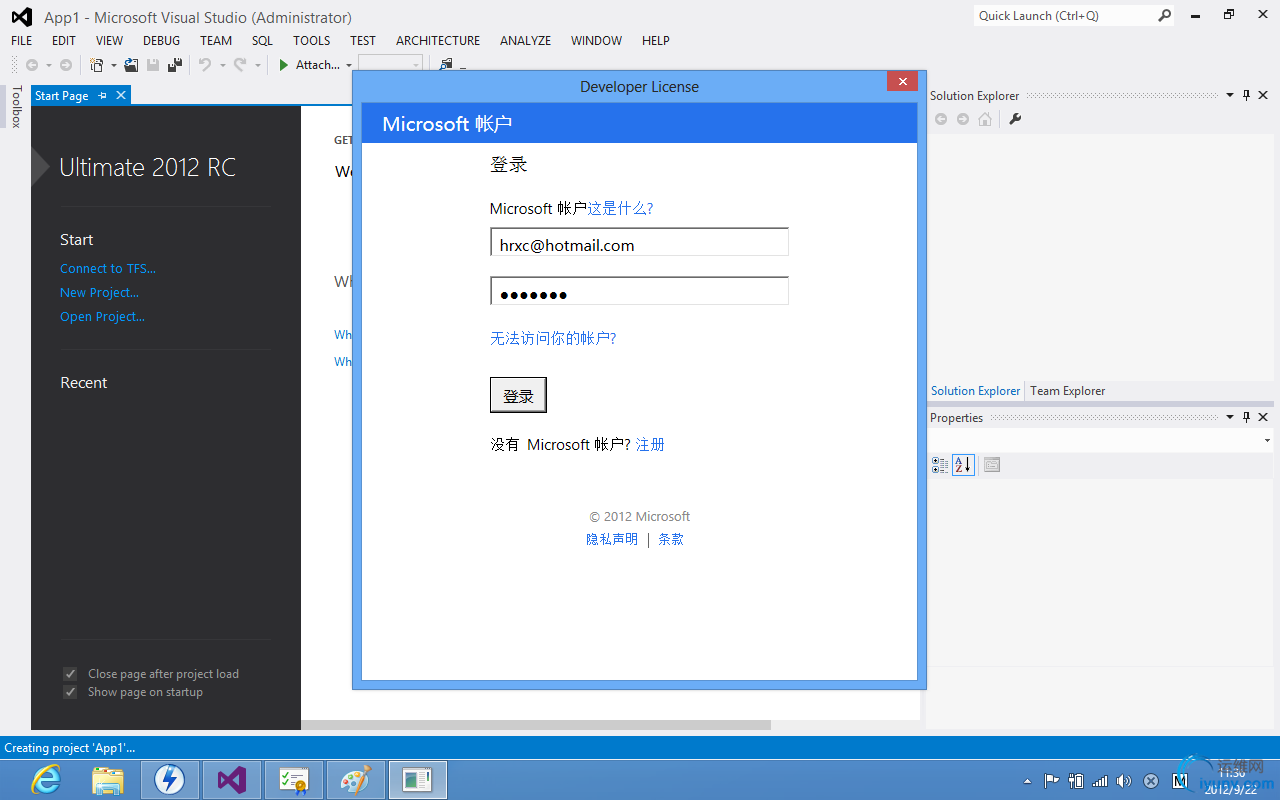1280x800 pixels.
Task: Open Solution Explorer properties wrench icon
Action: pyautogui.click(x=1014, y=118)
